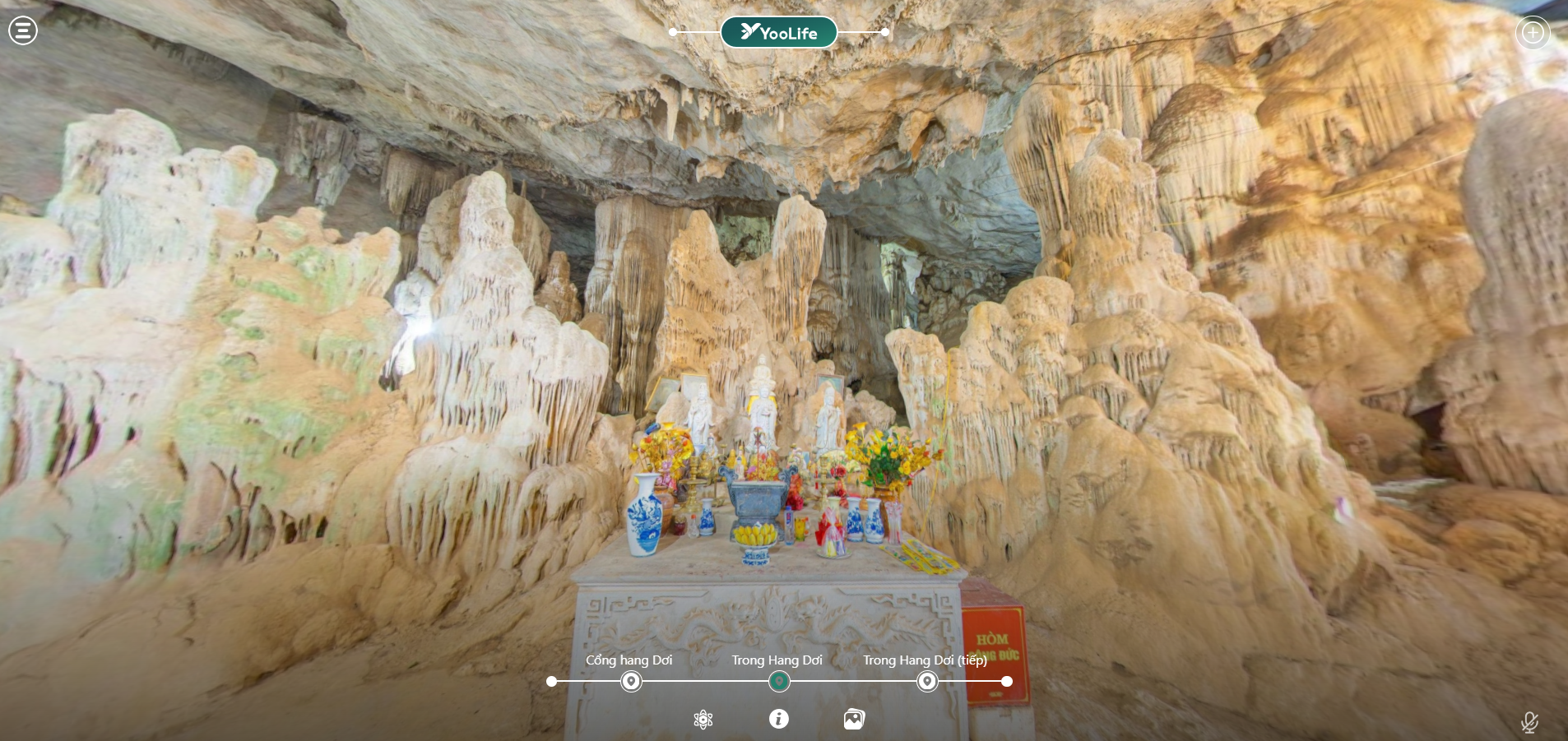The width and height of the screenshot is (1568, 741).
Task: Open the photo gallery icon
Action: coord(854,720)
